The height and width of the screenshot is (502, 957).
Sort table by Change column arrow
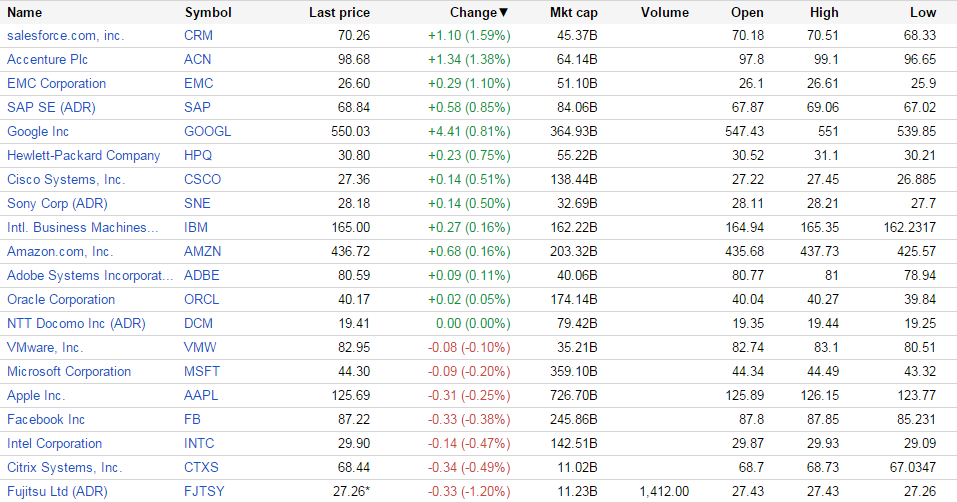[503, 13]
